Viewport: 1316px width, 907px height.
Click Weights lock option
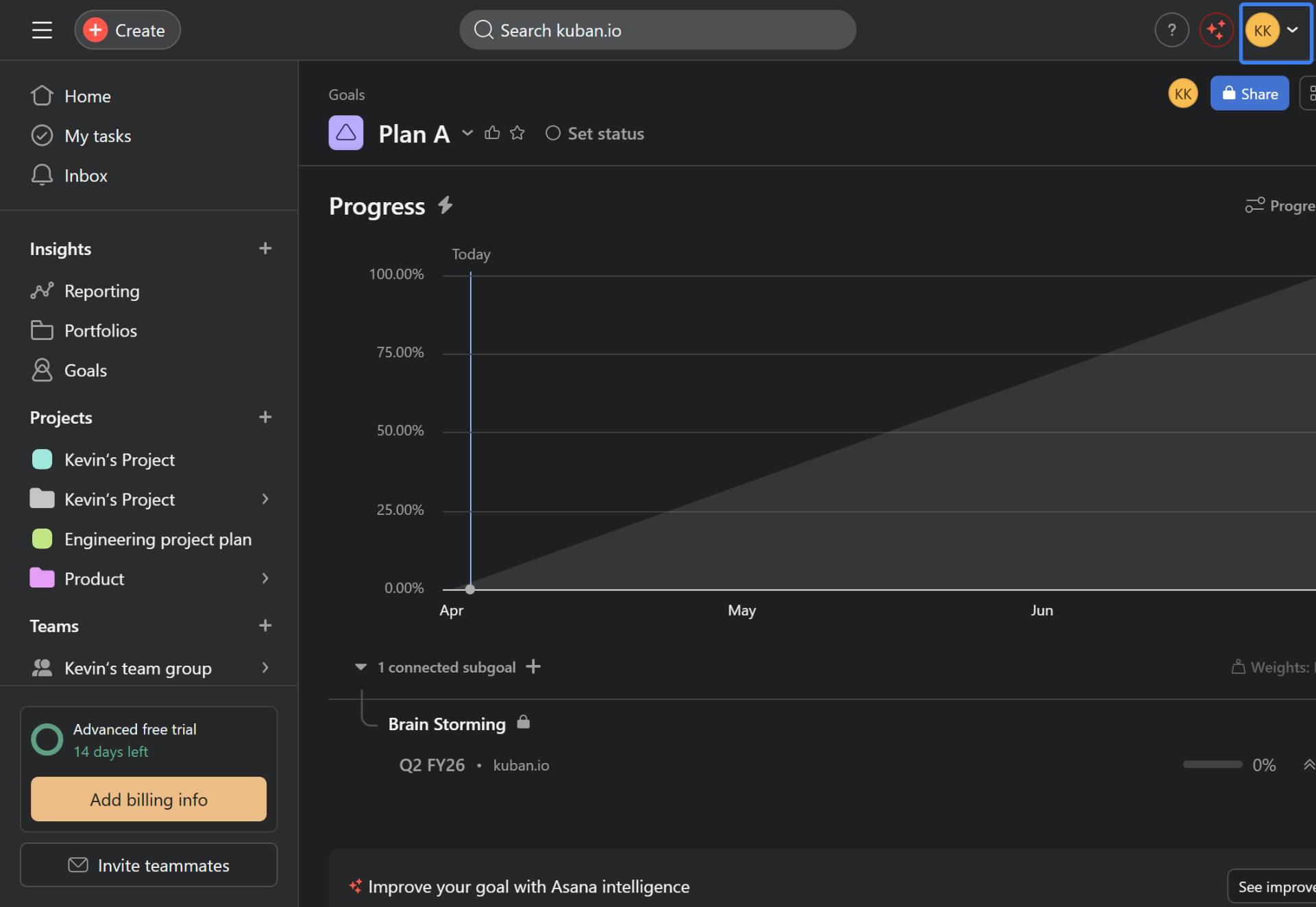[1273, 667]
